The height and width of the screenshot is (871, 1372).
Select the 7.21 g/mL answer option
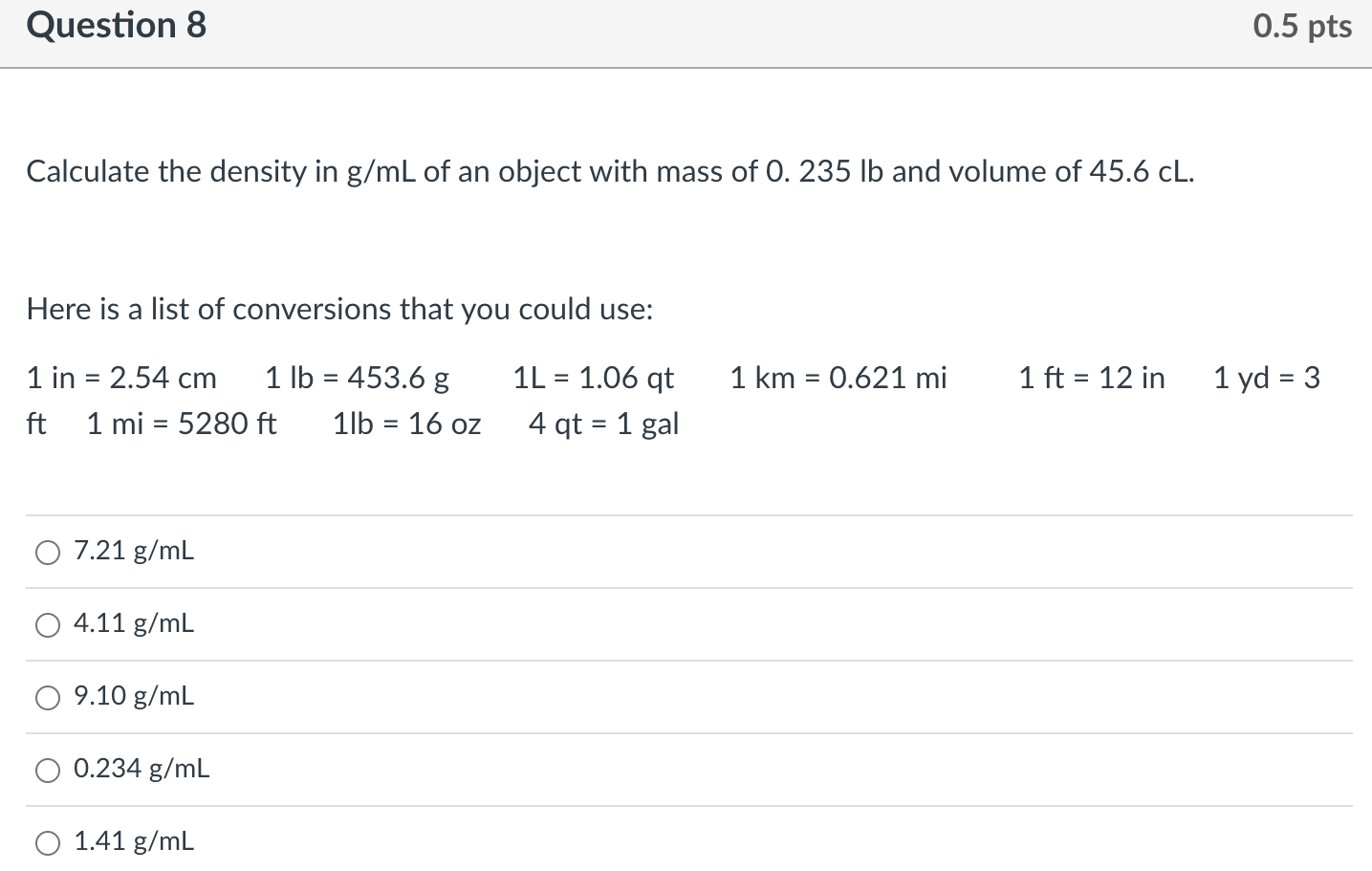47,551
